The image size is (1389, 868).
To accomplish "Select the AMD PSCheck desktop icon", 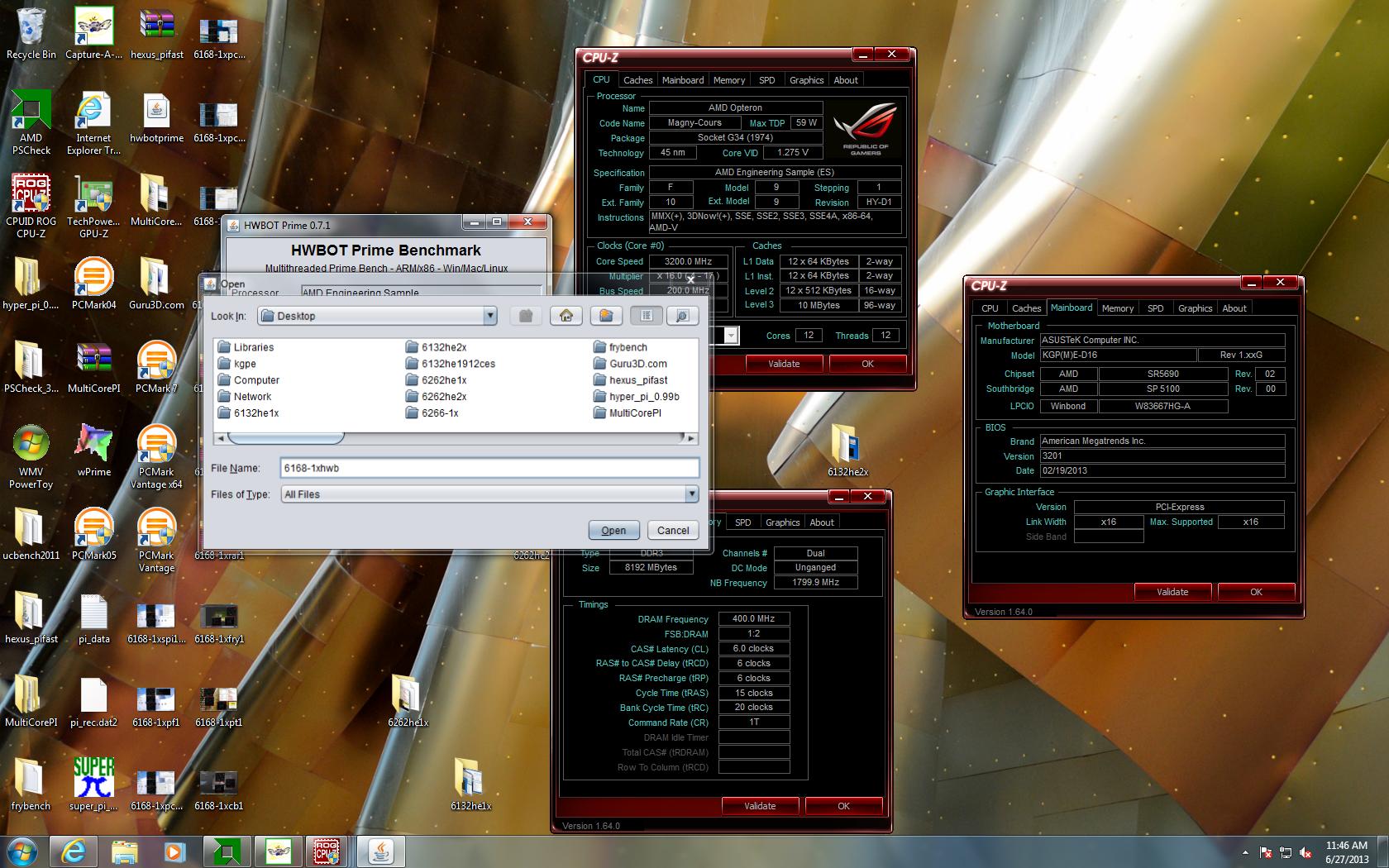I will point(31,122).
